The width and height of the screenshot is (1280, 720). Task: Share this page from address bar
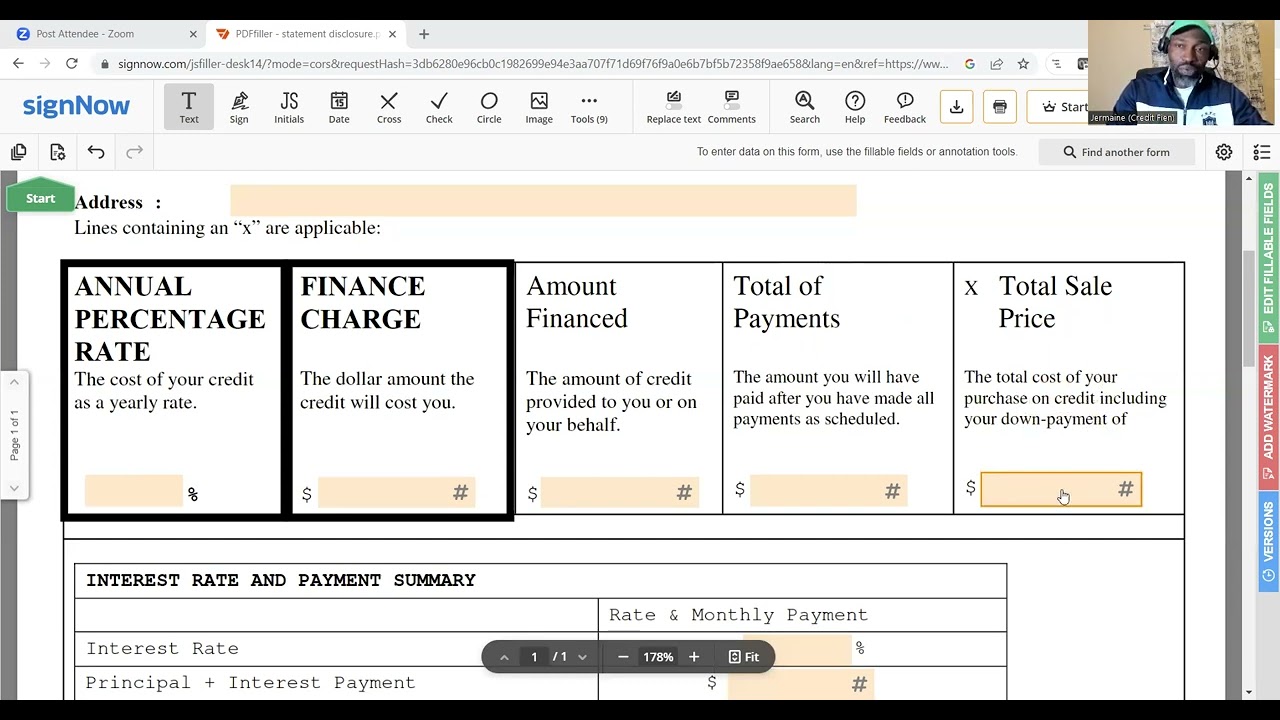click(x=996, y=64)
